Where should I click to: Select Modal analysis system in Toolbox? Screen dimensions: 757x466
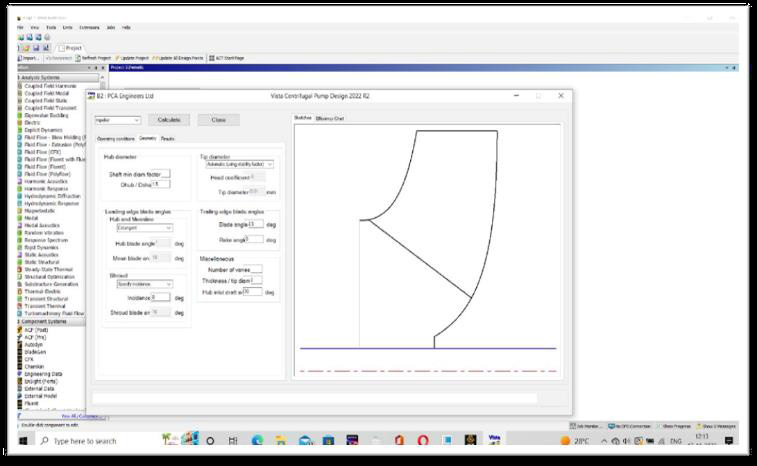[31, 218]
